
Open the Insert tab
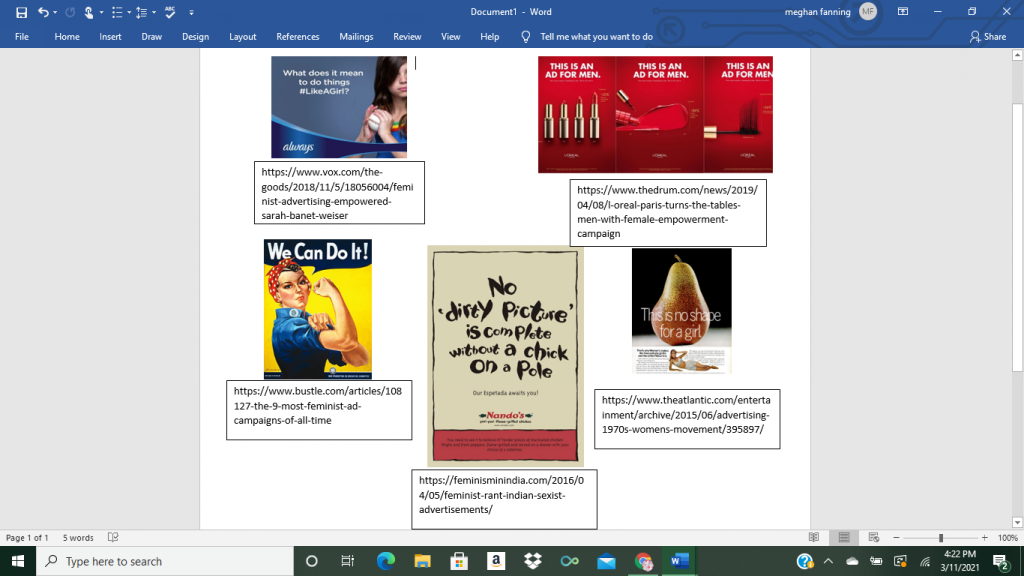tap(110, 37)
